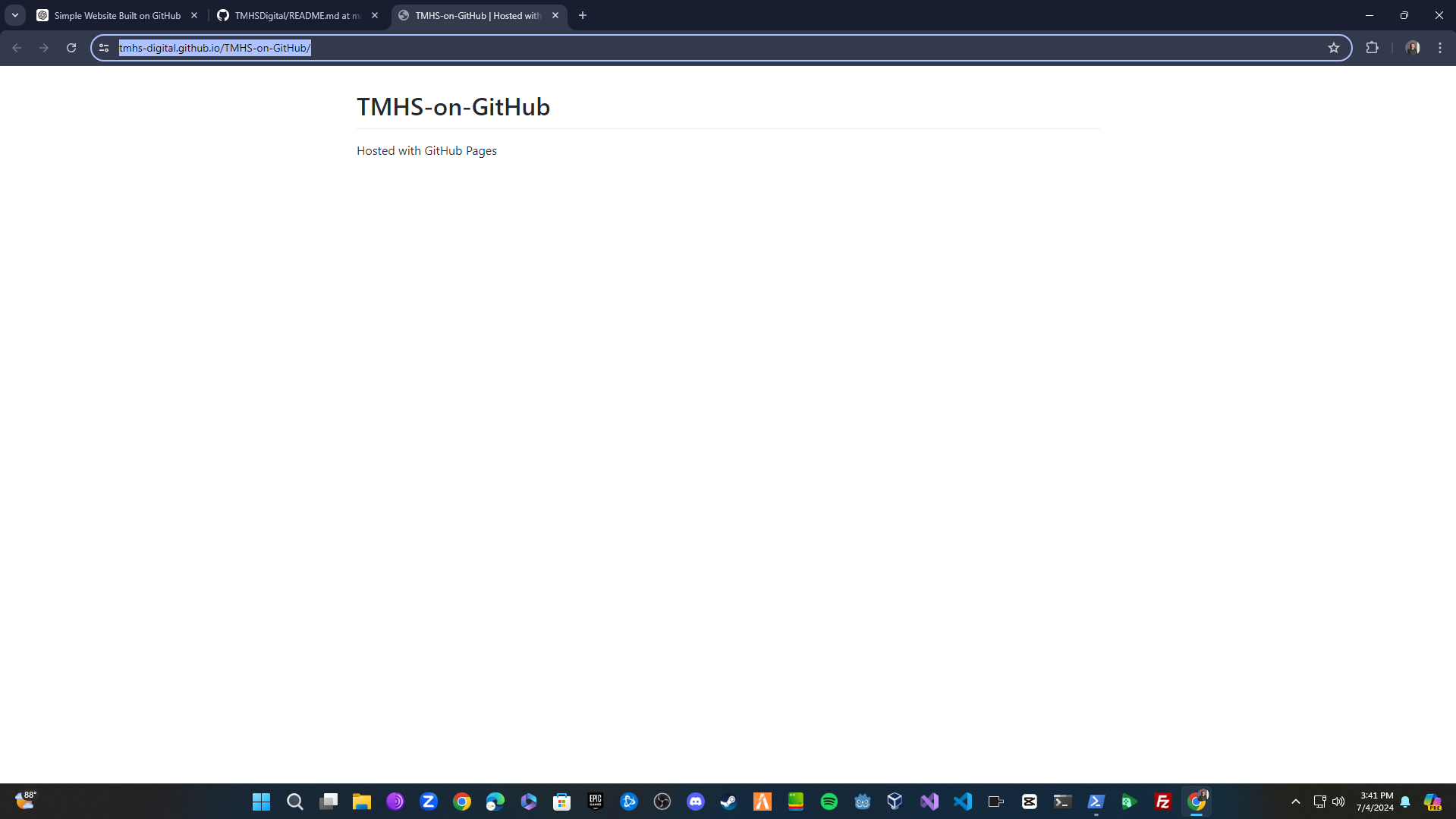Image resolution: width=1456 pixels, height=819 pixels.
Task: Minimize the Chrome window
Action: click(x=1370, y=15)
